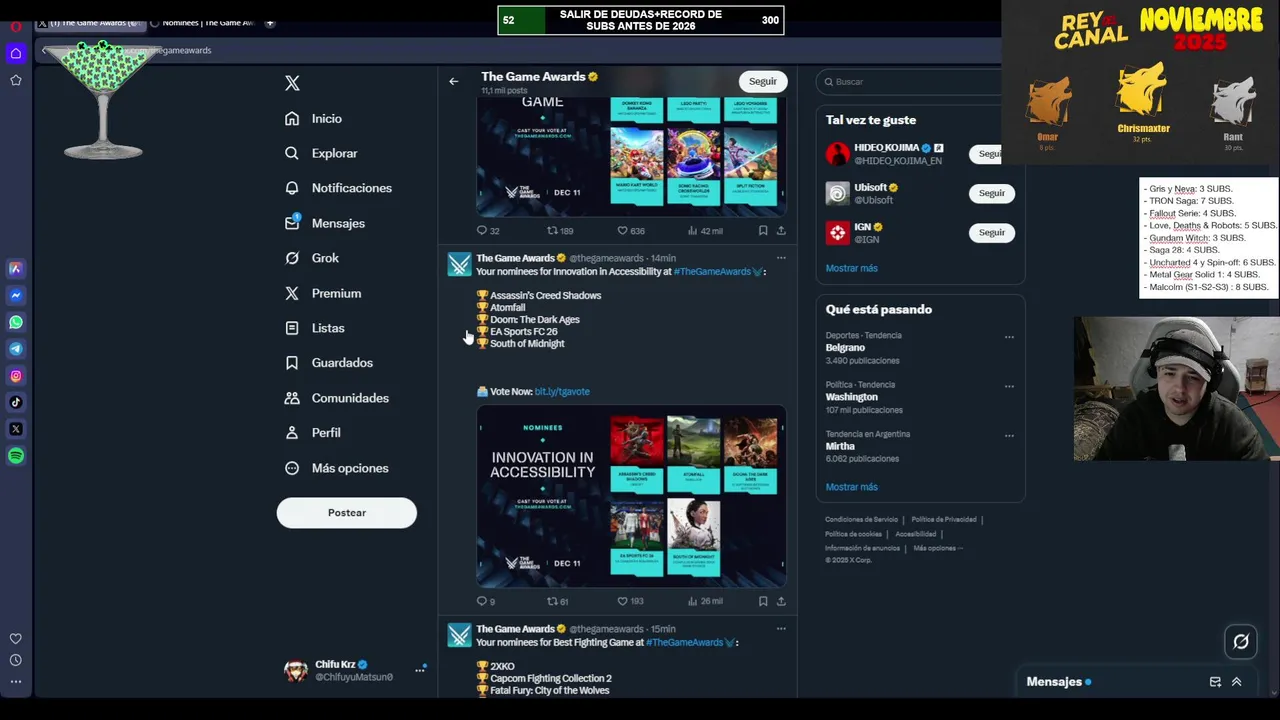Open Premium in X navigation
This screenshot has height=720, width=1280.
coord(322,293)
